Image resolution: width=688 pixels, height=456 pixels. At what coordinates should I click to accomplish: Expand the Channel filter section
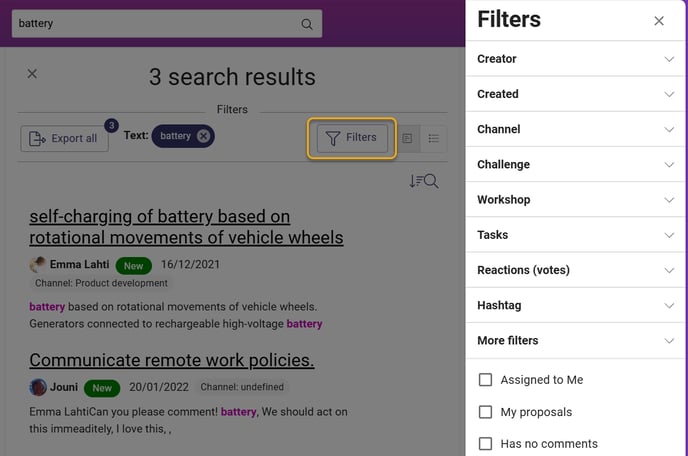click(x=575, y=129)
